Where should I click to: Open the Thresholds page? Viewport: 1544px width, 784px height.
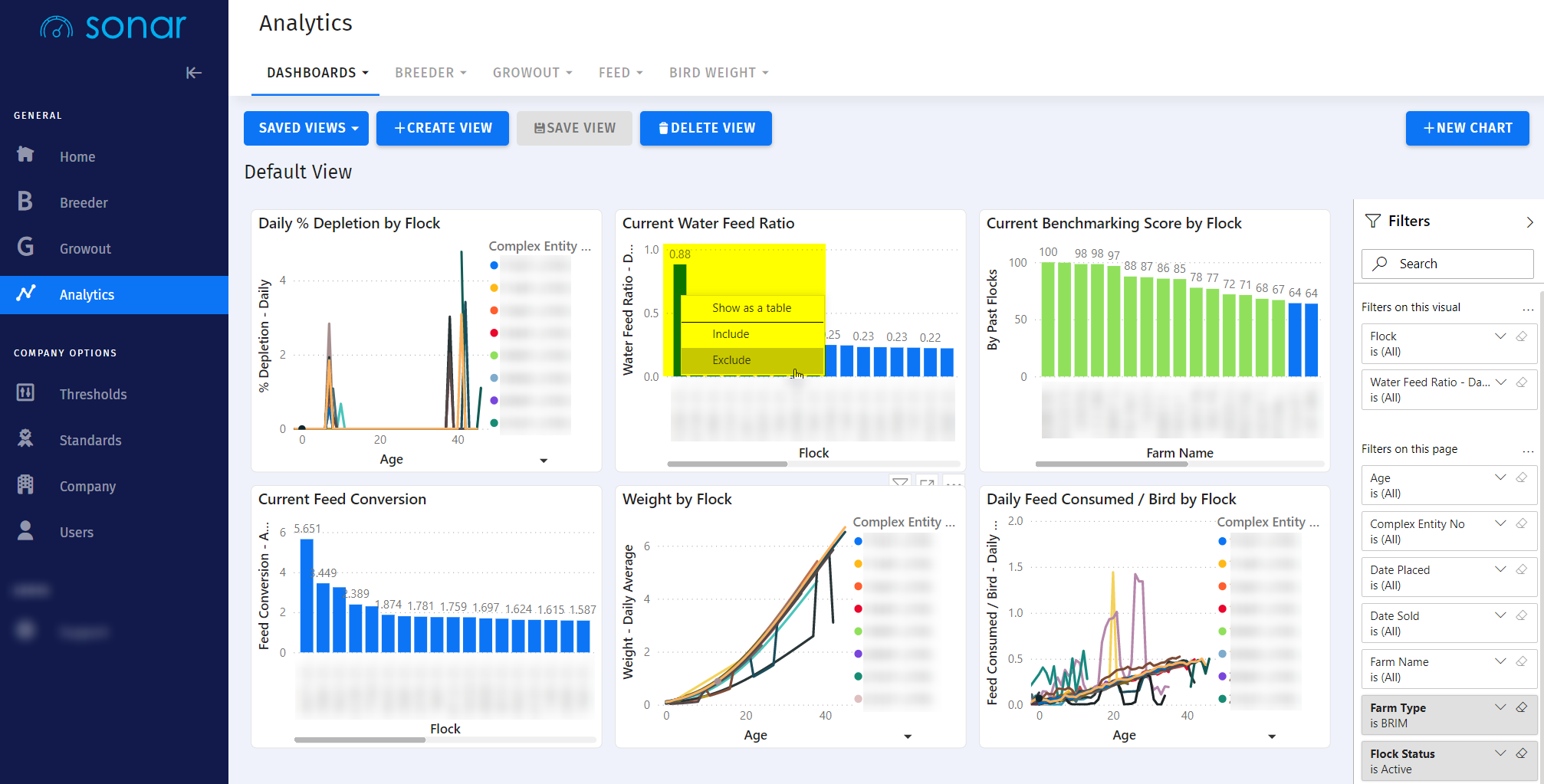point(114,394)
